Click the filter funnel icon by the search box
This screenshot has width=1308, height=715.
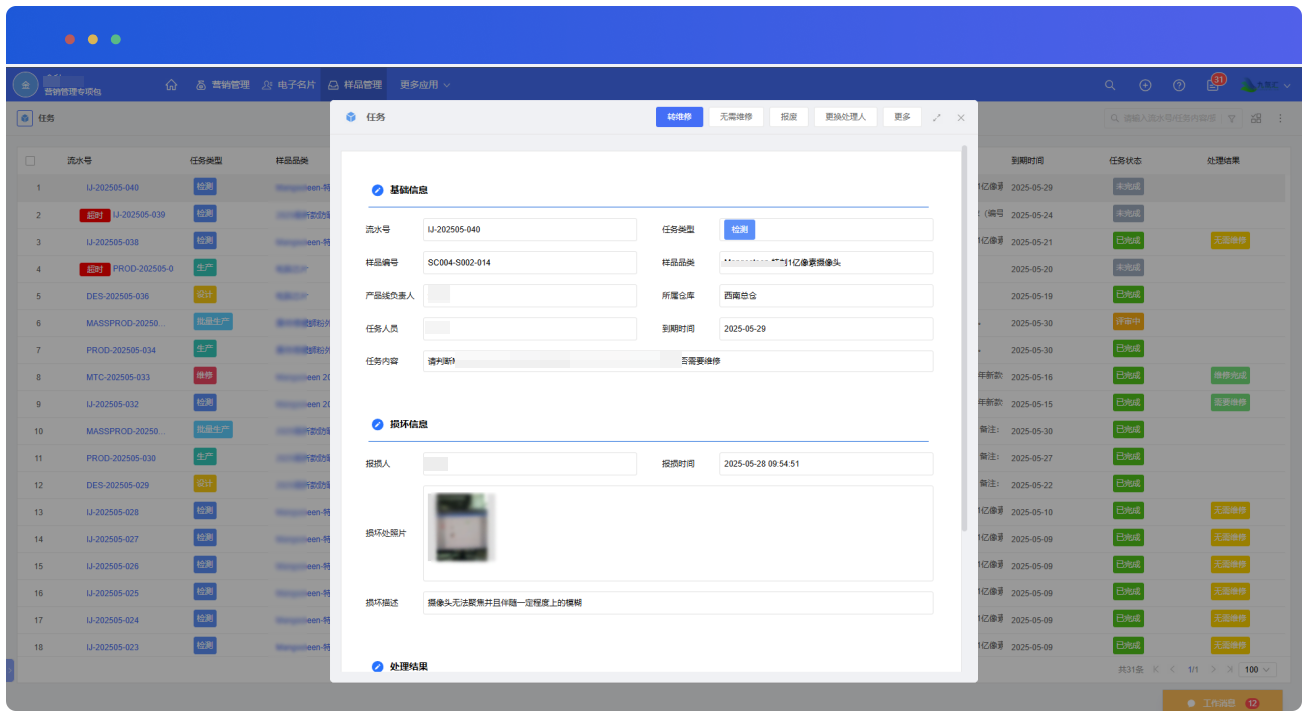click(1232, 118)
